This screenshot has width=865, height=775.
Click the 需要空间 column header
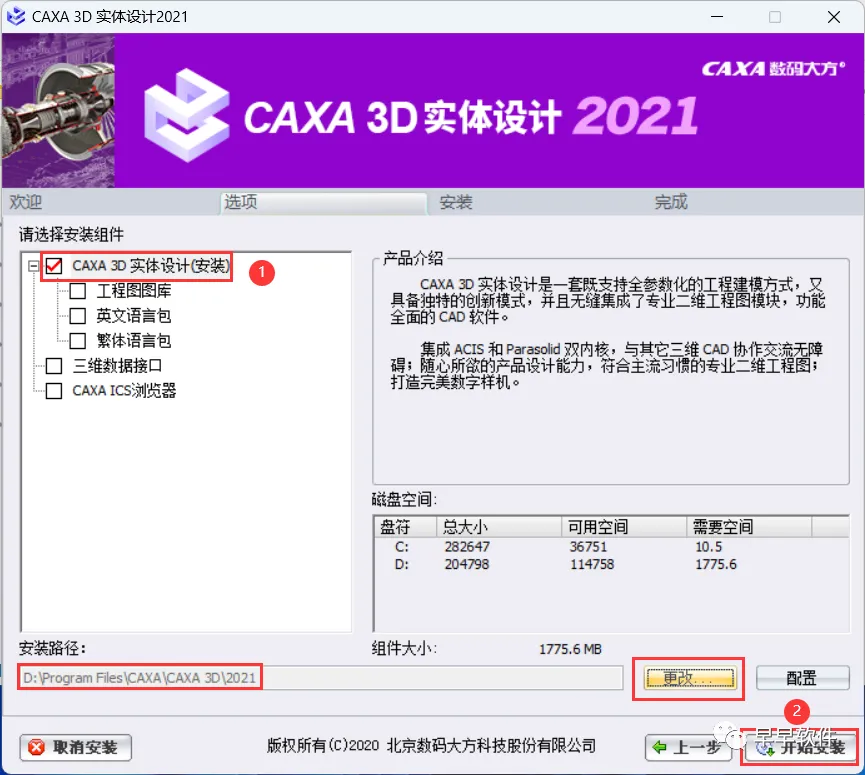click(749, 527)
